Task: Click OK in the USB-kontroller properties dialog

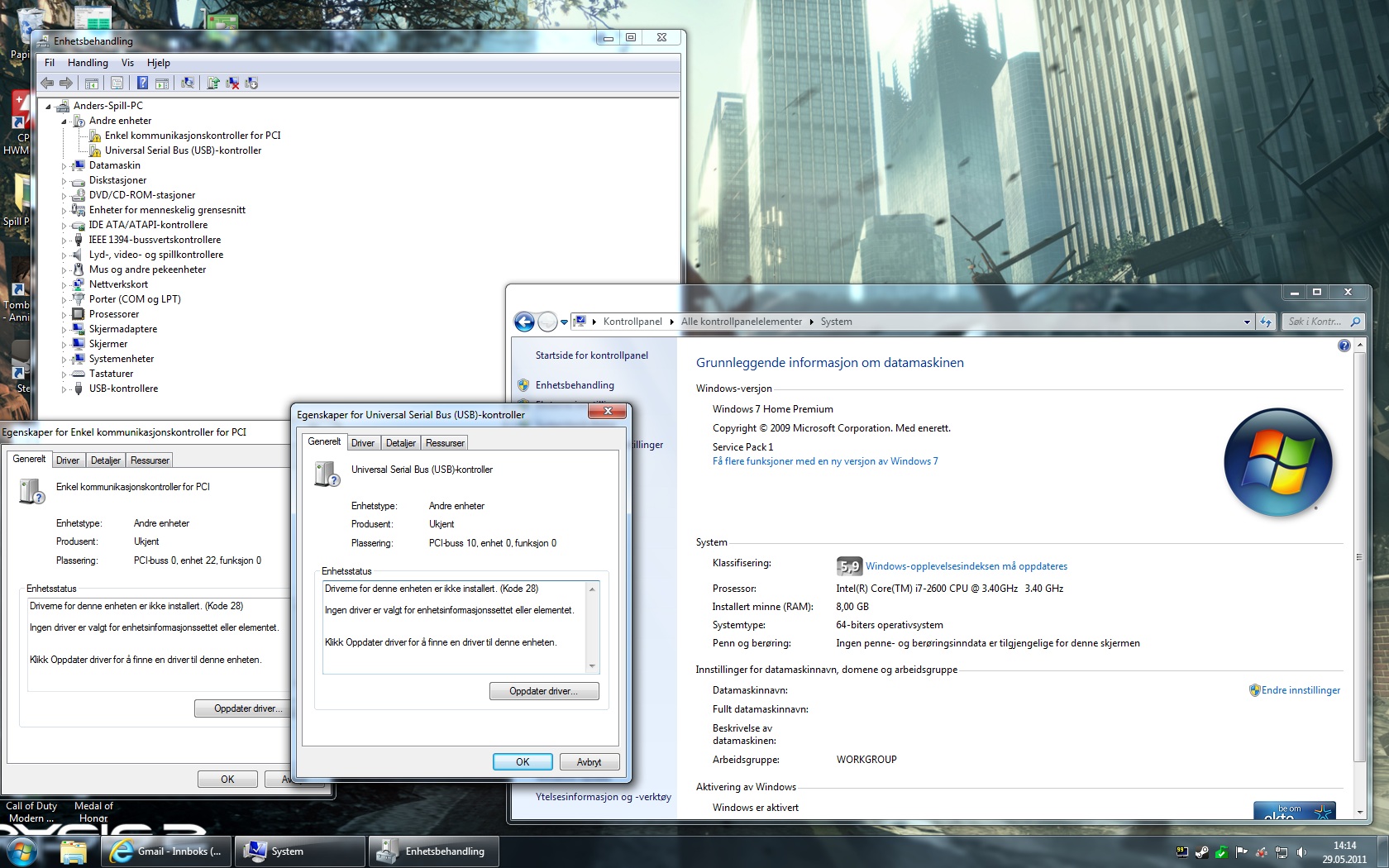Action: (x=523, y=762)
